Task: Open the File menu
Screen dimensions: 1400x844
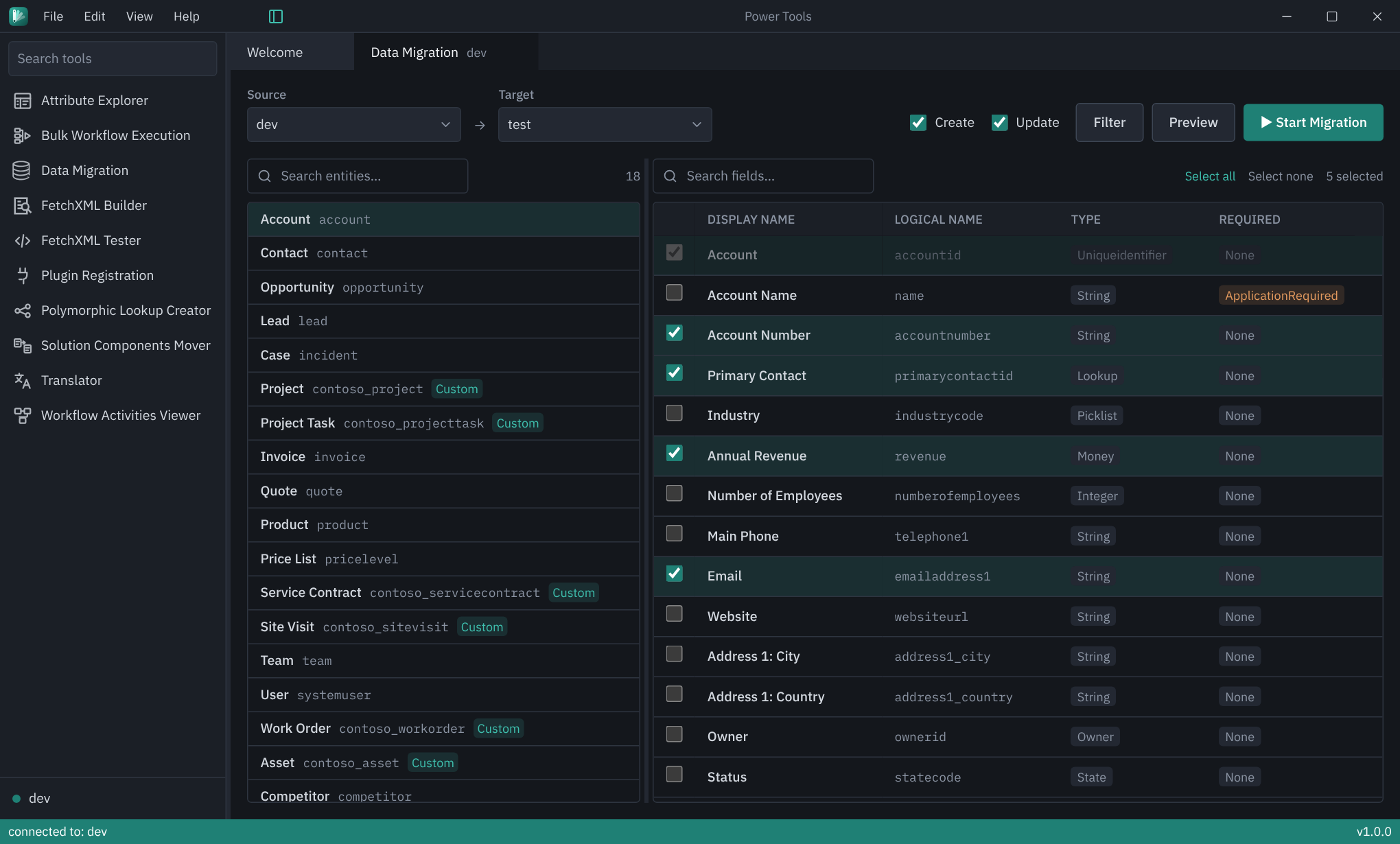Action: (x=53, y=16)
